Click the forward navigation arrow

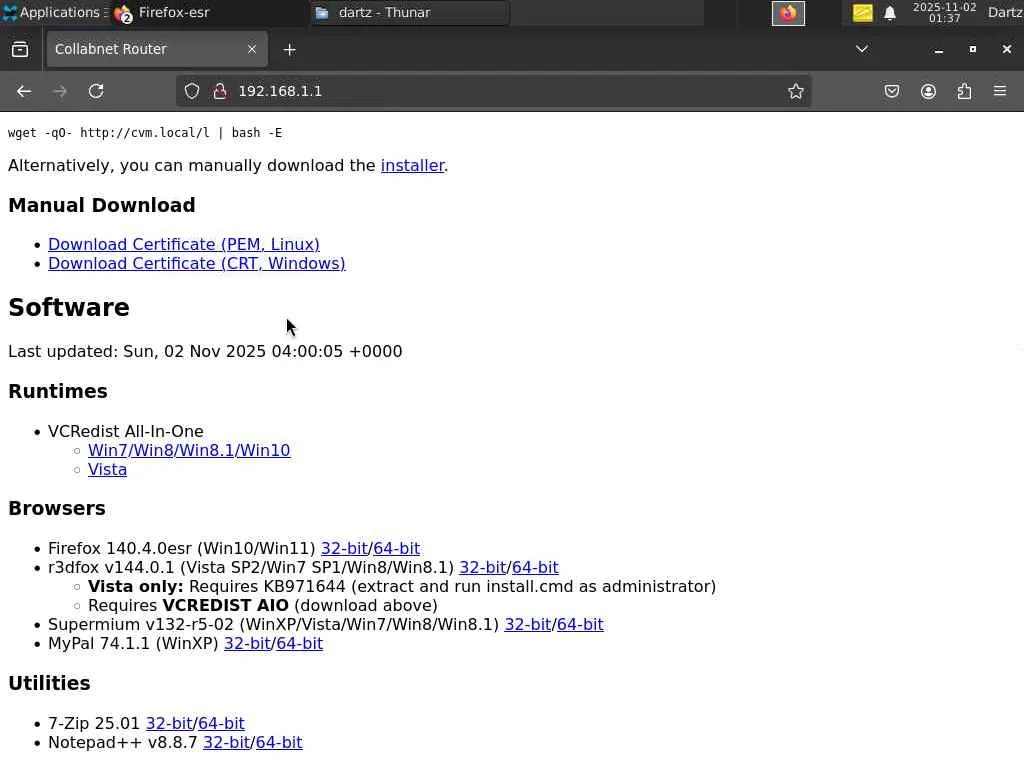pos(59,91)
